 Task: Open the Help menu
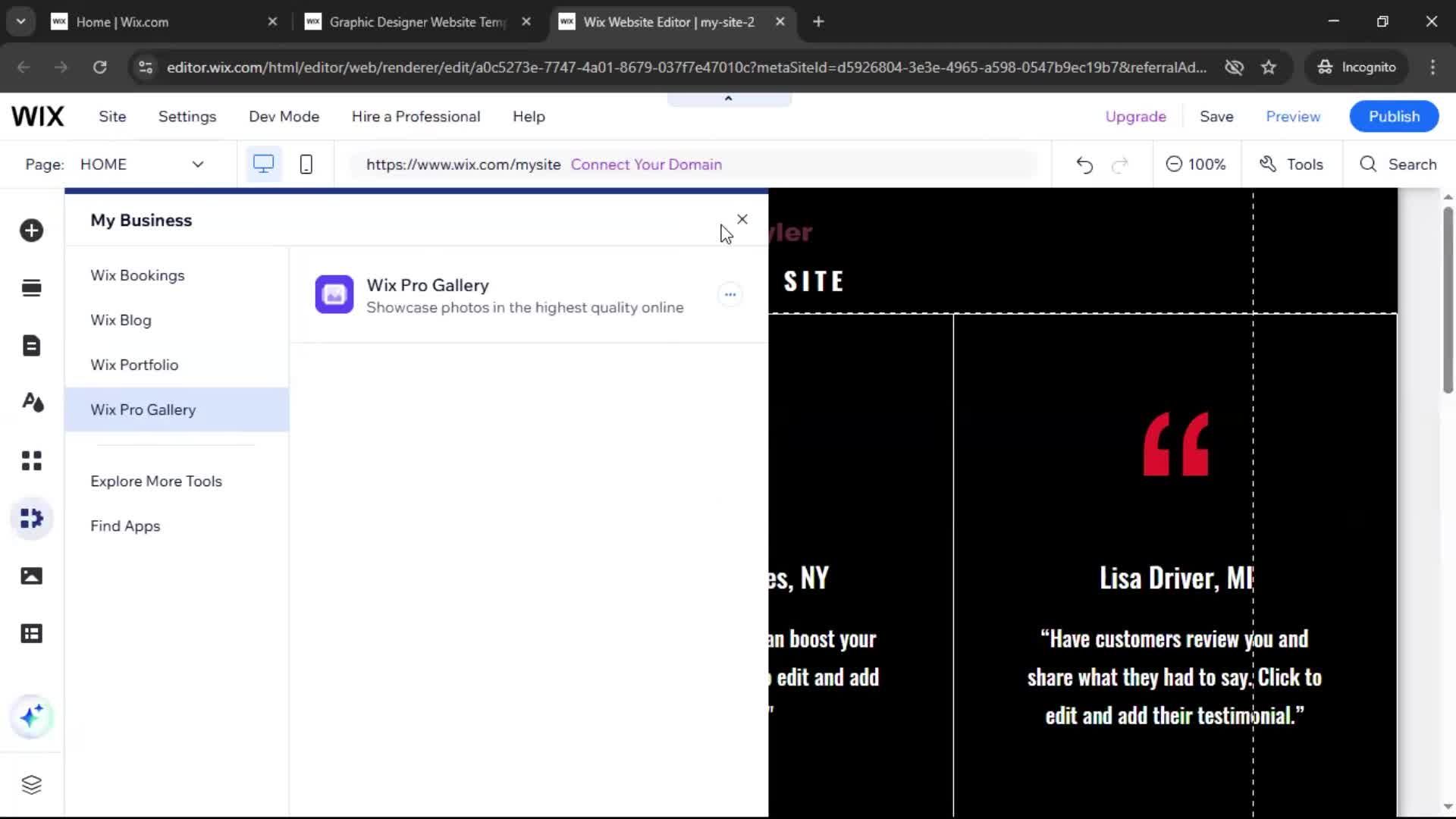point(529,117)
